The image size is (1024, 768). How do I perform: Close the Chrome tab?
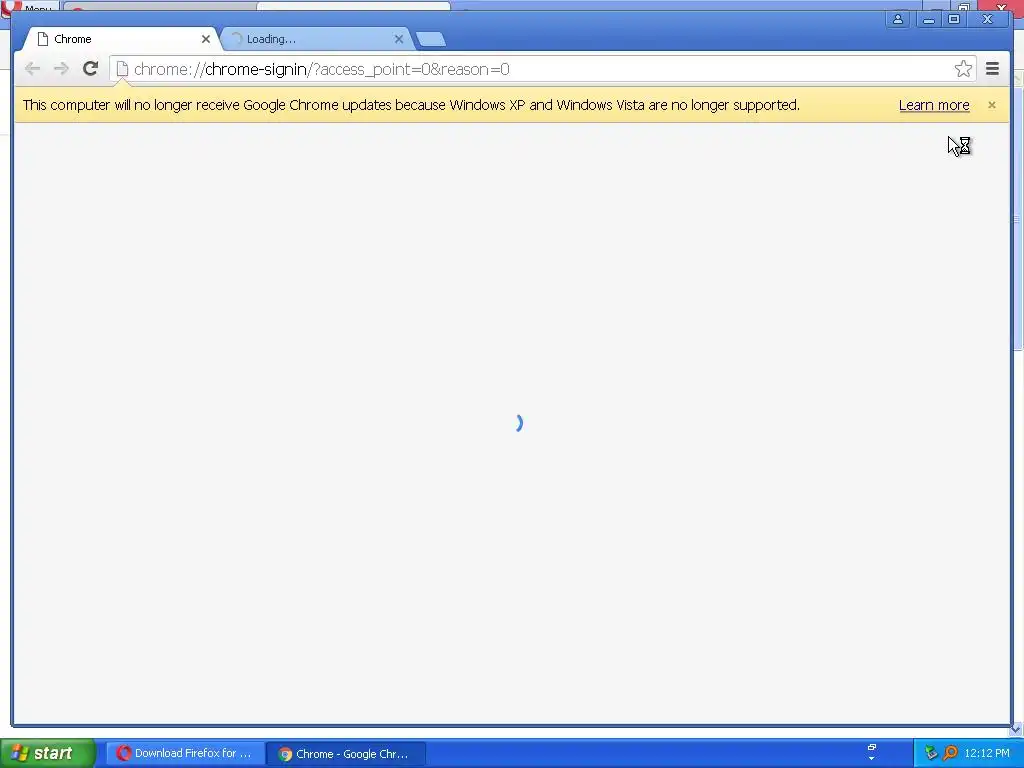[206, 39]
